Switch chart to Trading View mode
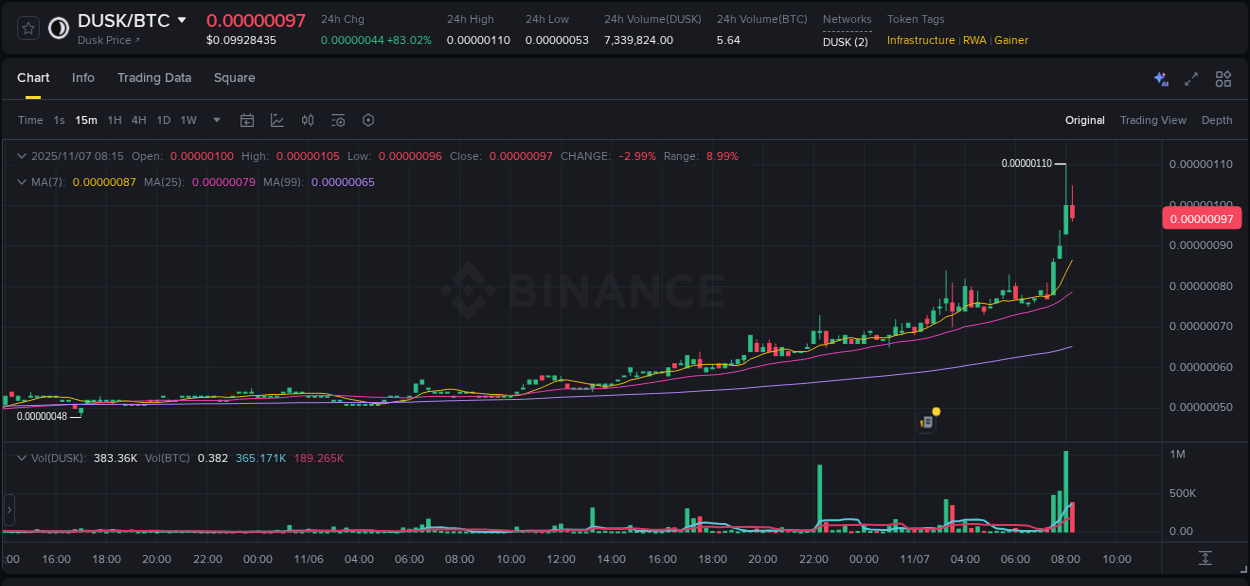Viewport: 1250px width, 586px height. 1153,120
